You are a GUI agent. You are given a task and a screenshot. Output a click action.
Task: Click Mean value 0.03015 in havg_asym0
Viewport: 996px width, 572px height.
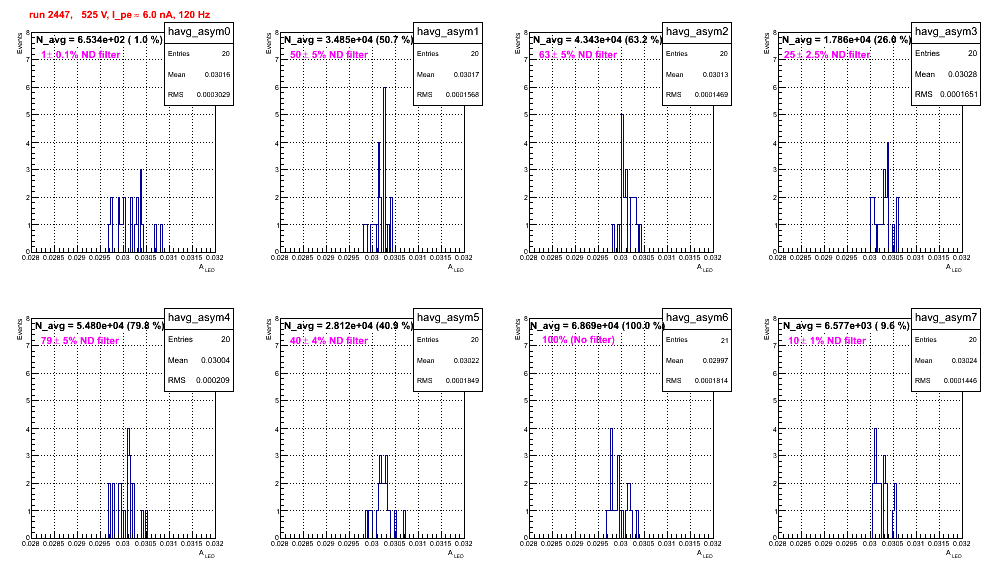pos(217,74)
